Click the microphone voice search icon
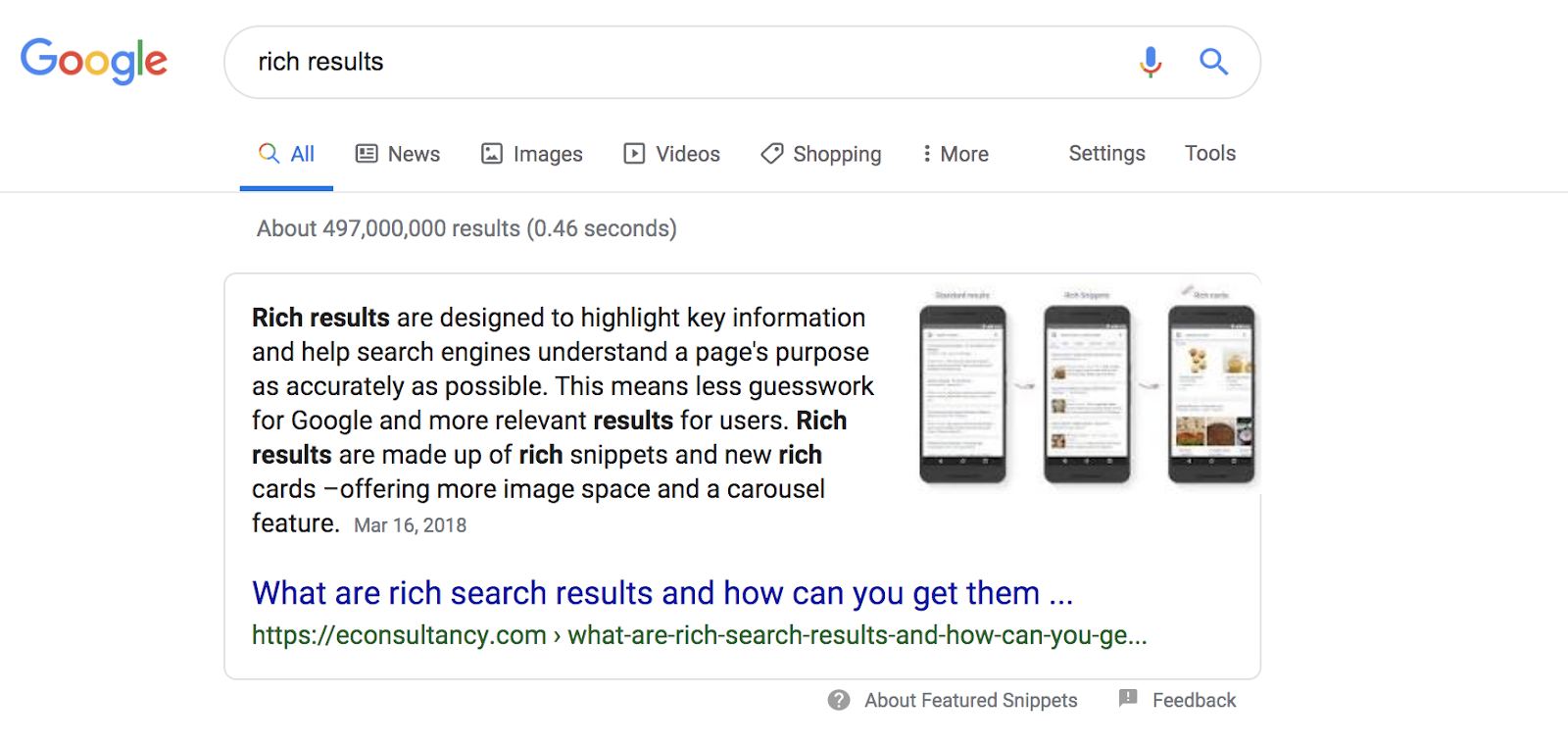 [1151, 62]
